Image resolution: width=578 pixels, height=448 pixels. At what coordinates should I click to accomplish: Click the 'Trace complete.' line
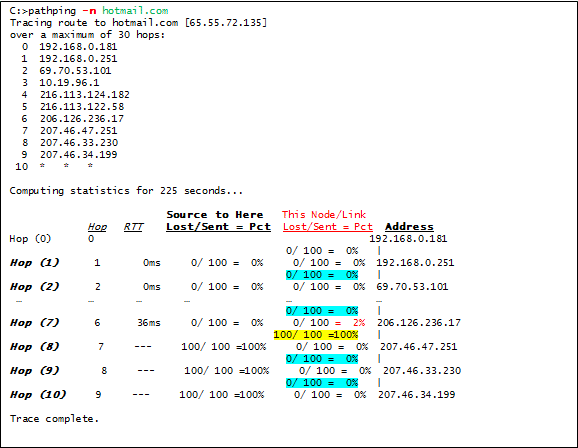click(x=54, y=419)
